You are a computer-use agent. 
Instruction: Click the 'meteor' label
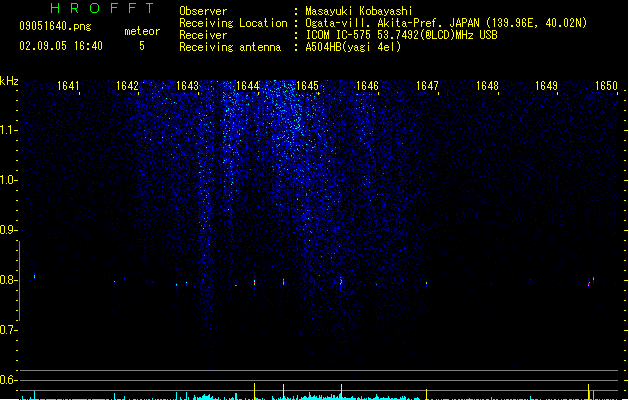[142, 31]
